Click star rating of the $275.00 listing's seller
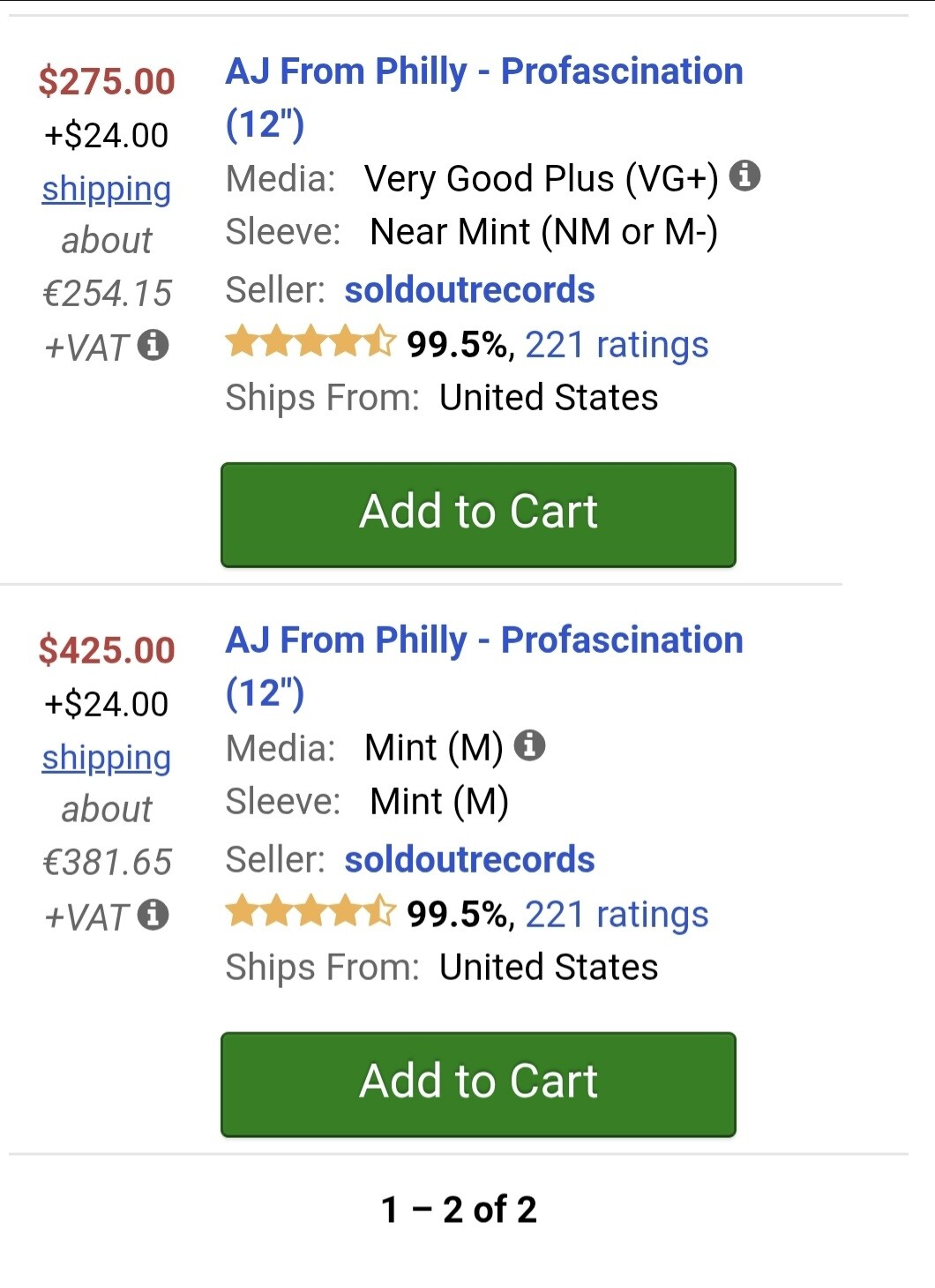935x1288 pixels. pos(310,342)
